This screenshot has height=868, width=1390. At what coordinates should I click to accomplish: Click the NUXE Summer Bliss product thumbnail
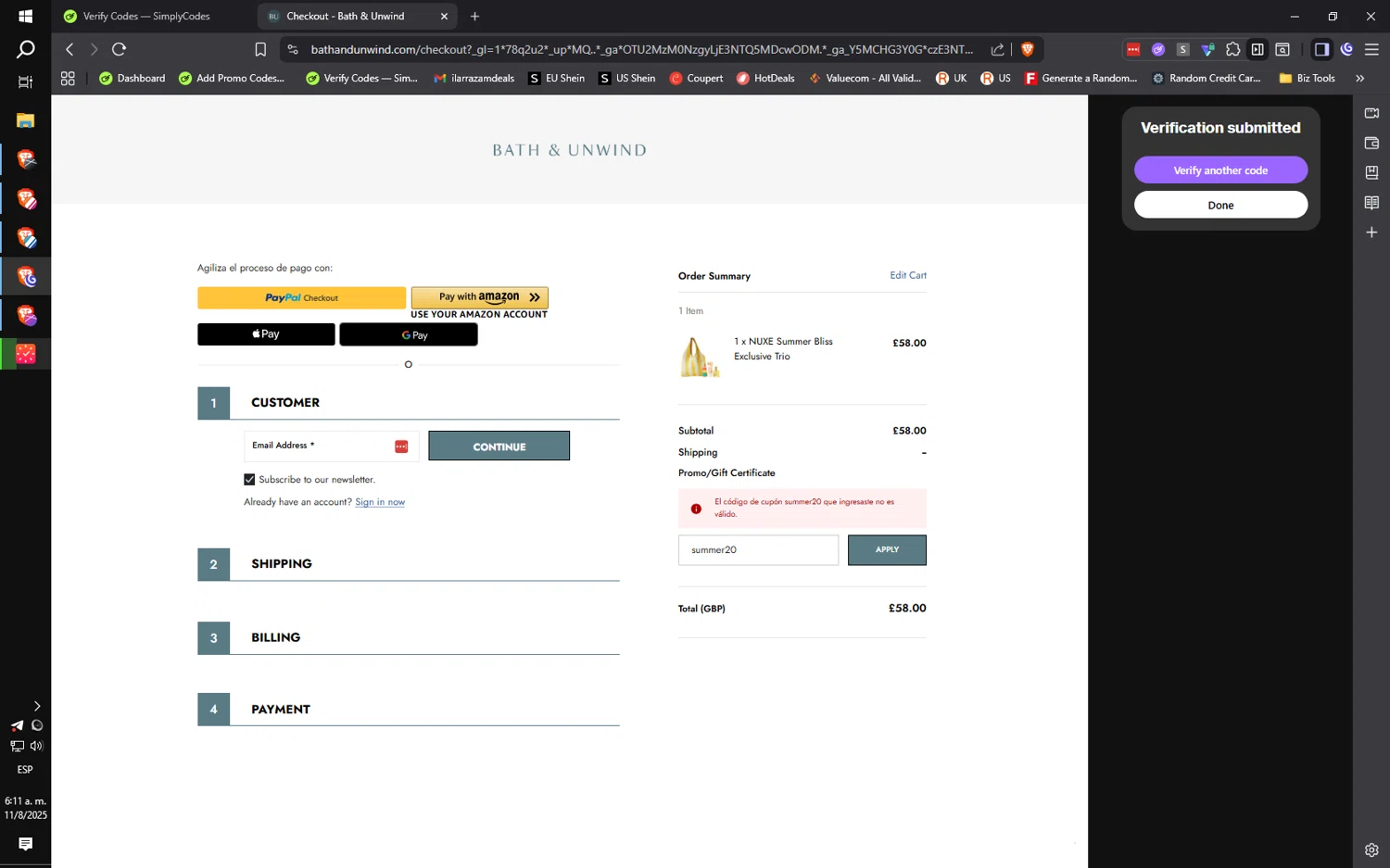coord(701,357)
